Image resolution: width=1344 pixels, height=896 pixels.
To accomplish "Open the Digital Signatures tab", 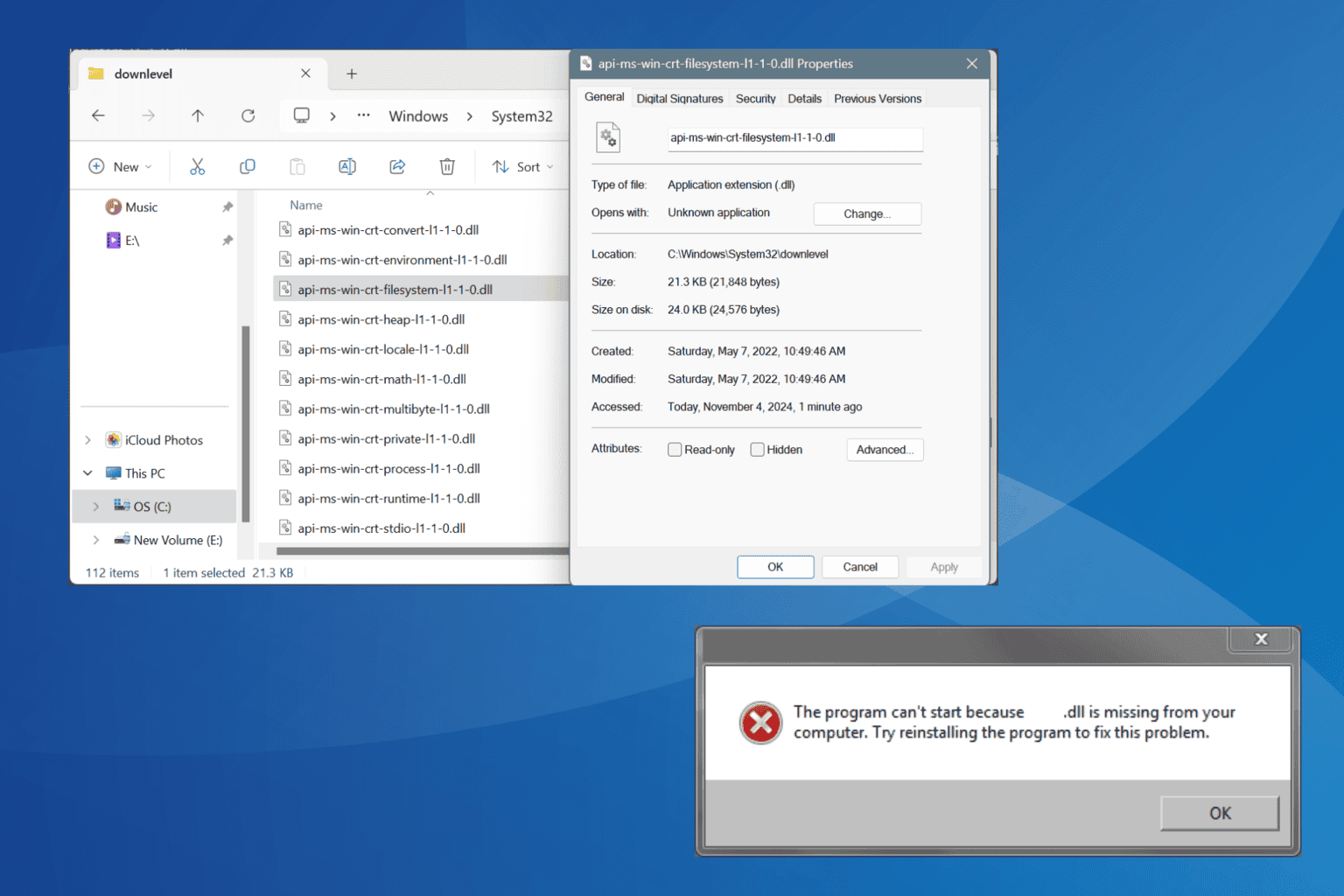I will pos(680,99).
